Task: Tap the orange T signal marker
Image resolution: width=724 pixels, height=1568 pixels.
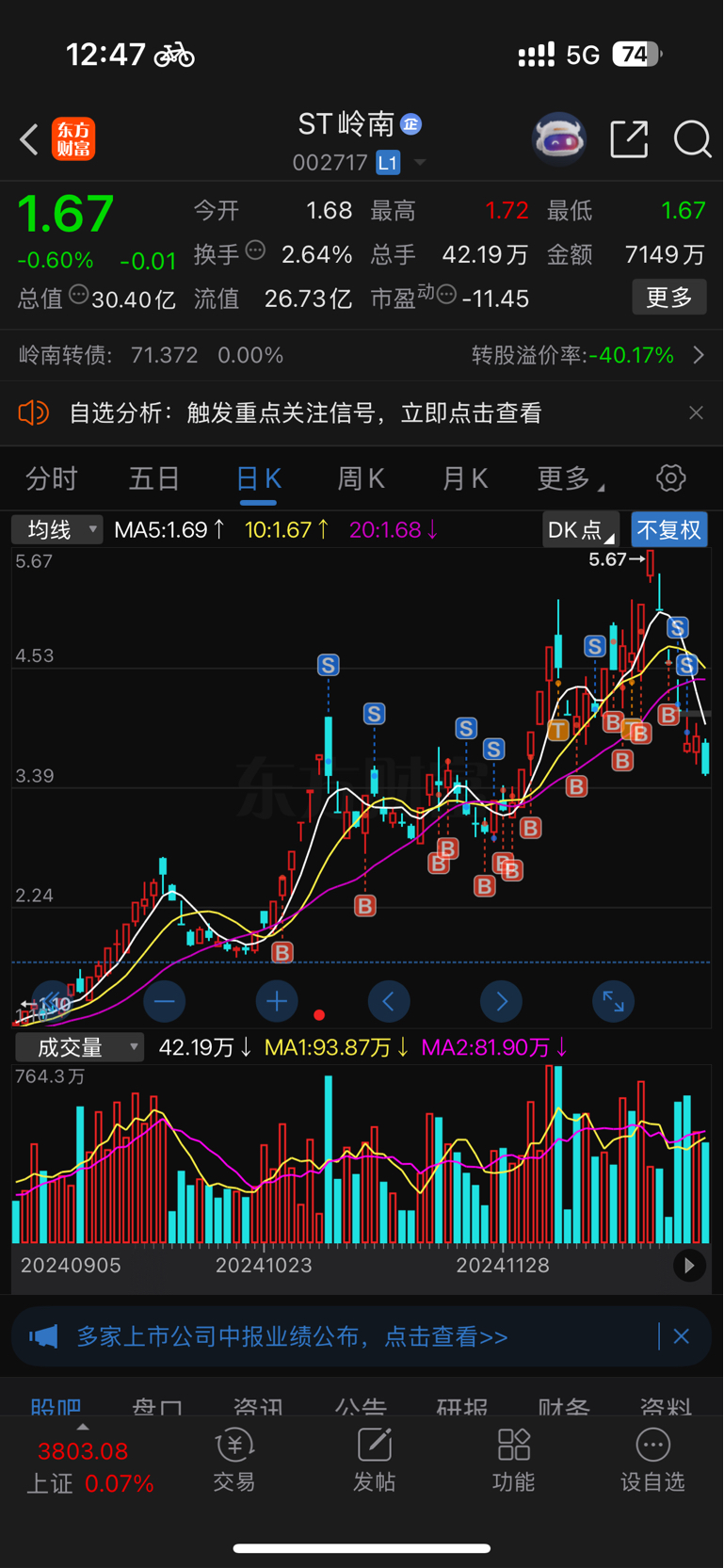Action: 558,730
